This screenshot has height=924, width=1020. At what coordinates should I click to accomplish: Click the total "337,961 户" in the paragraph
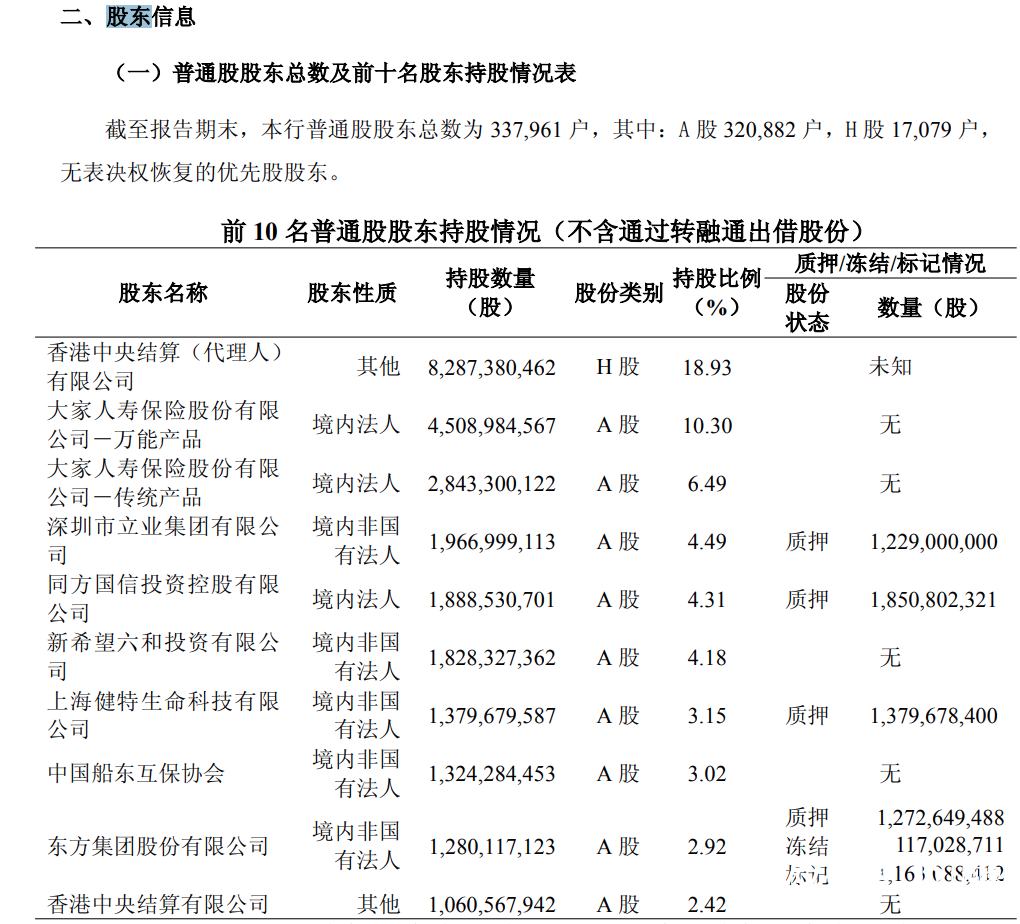pyautogui.click(x=539, y=129)
